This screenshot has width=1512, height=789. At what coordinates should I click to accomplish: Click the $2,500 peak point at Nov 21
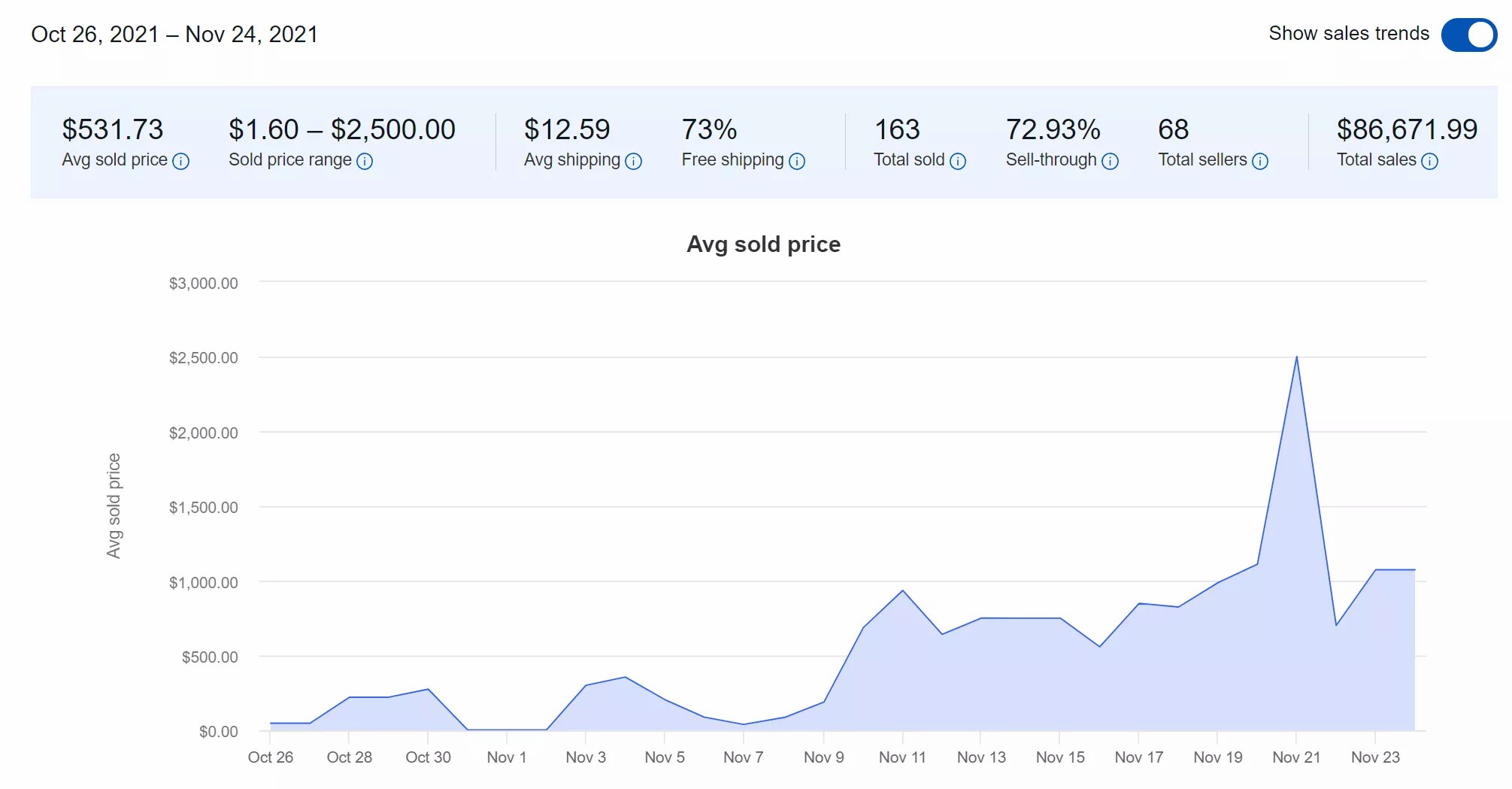tap(1296, 357)
